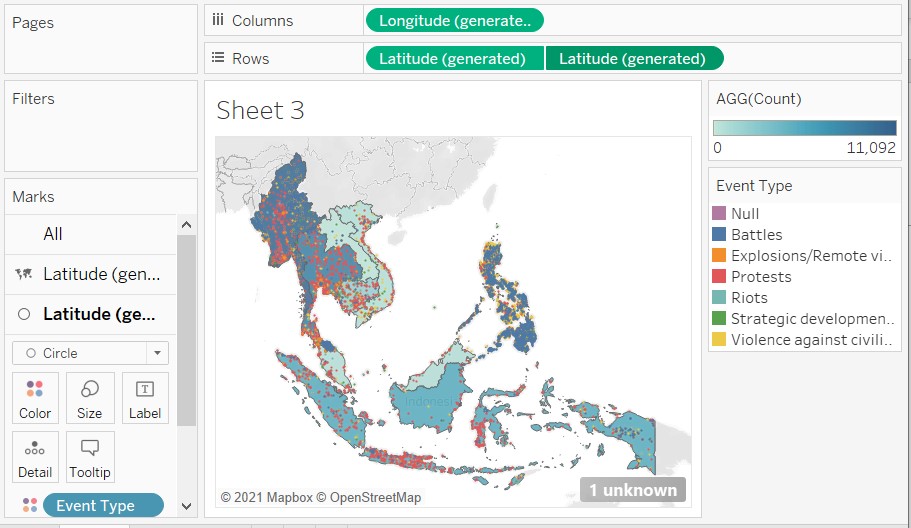The image size is (911, 528).
Task: Click the Longitude (generated) pill in Columns
Action: click(x=456, y=20)
